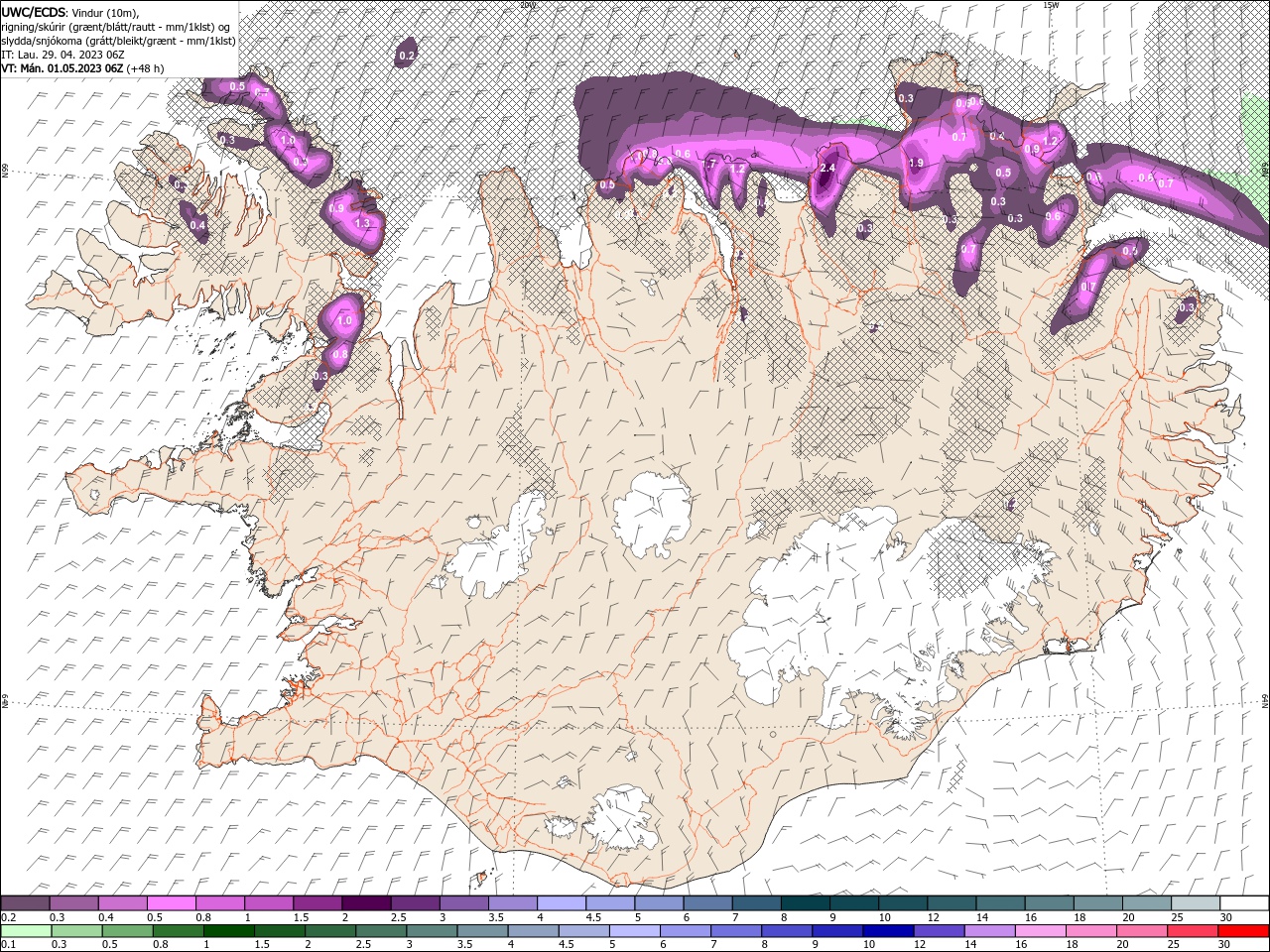
Task: Click the round white Hofsjökull glacier in central Iceland
Action: pos(652,513)
